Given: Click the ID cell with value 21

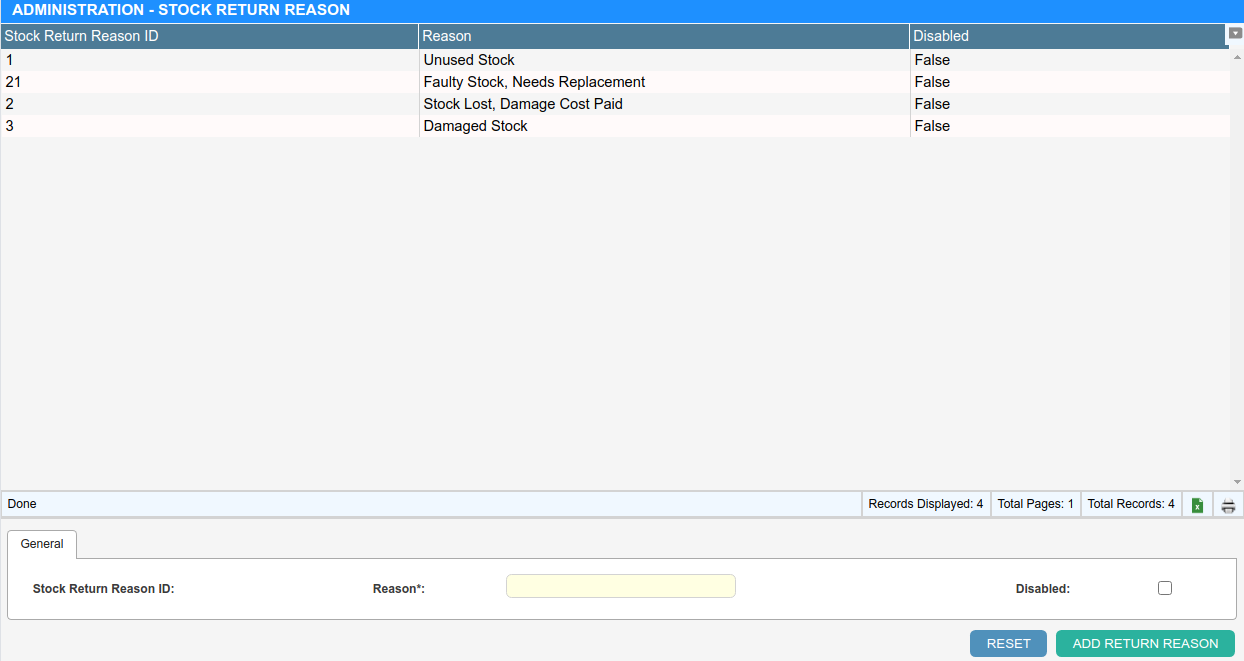Looking at the screenshot, I should (14, 82).
